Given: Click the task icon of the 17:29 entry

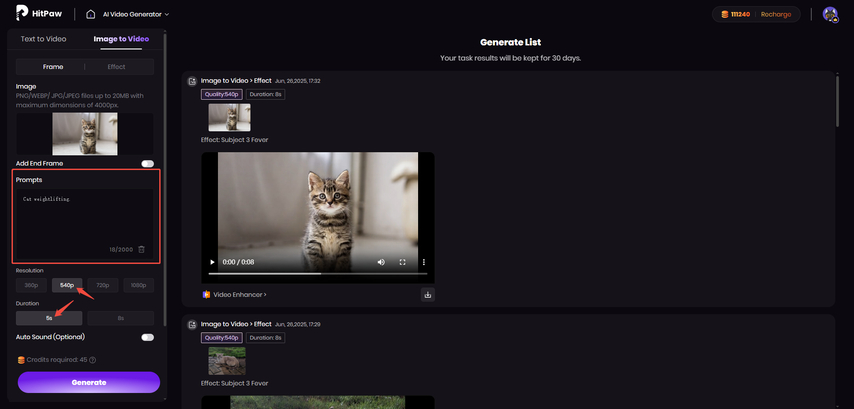Looking at the screenshot, I should click(x=192, y=325).
